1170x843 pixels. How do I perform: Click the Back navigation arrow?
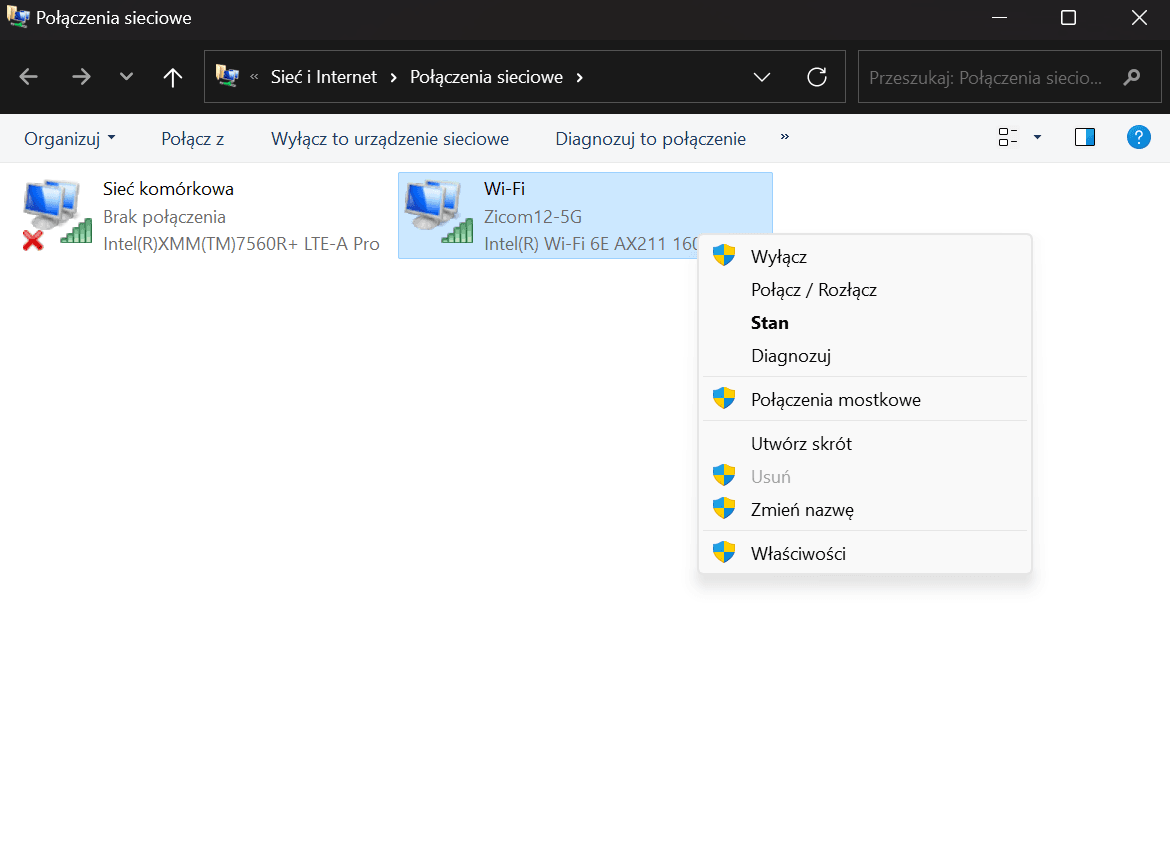(x=29, y=77)
